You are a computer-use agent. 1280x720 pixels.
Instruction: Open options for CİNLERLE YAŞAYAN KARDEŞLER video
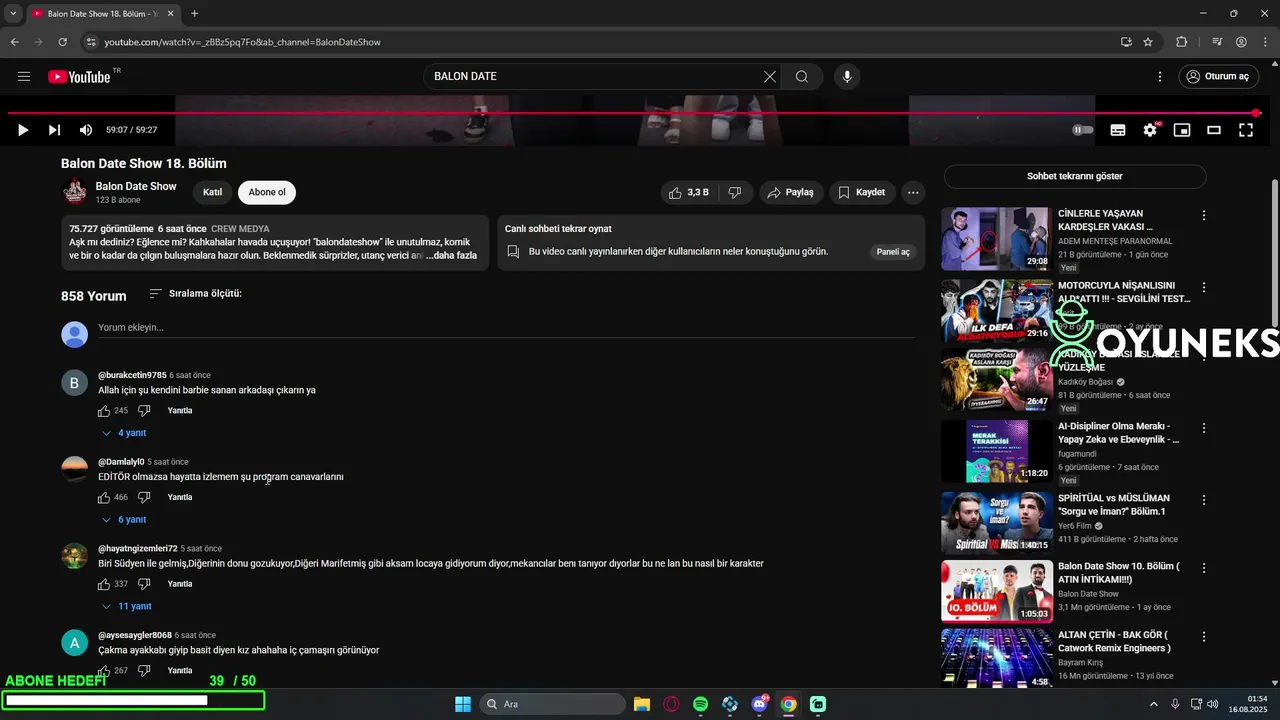[1204, 215]
